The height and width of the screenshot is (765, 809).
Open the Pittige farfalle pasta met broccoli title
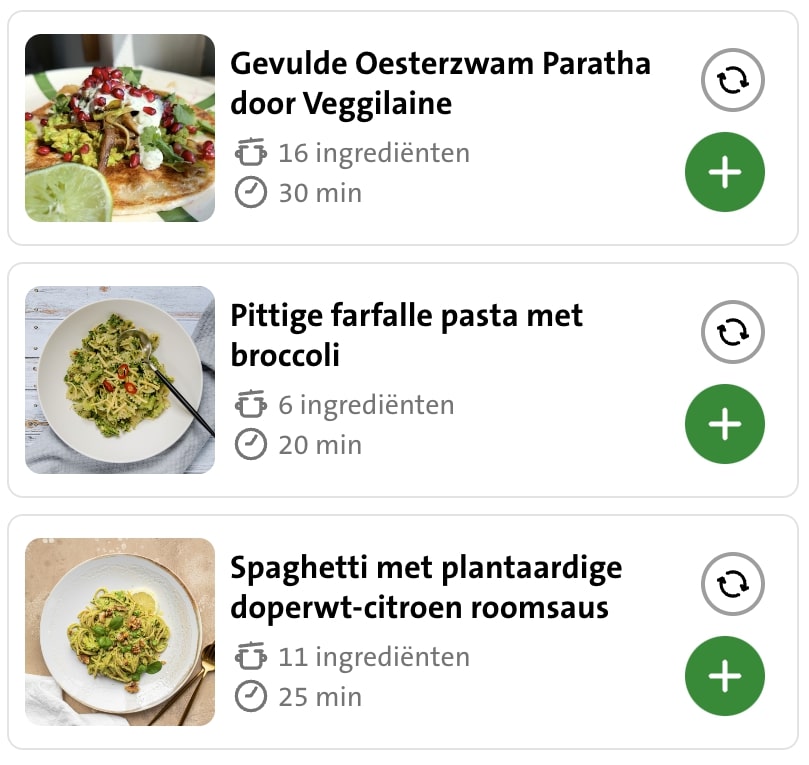click(406, 335)
